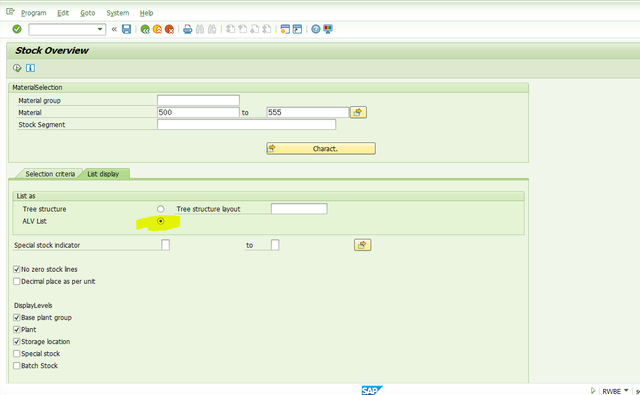640x395 pixels.
Task: Click the Charact. button
Action: click(x=321, y=149)
